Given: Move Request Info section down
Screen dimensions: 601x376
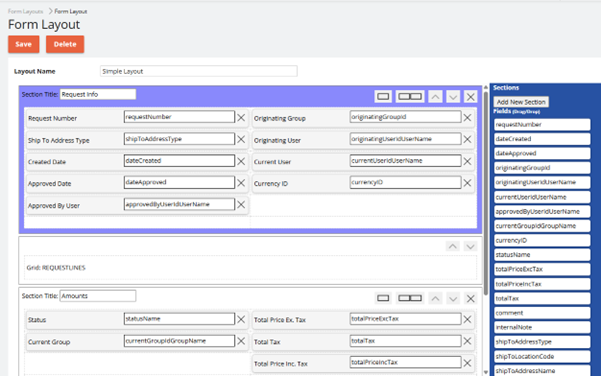Looking at the screenshot, I should click(x=453, y=97).
